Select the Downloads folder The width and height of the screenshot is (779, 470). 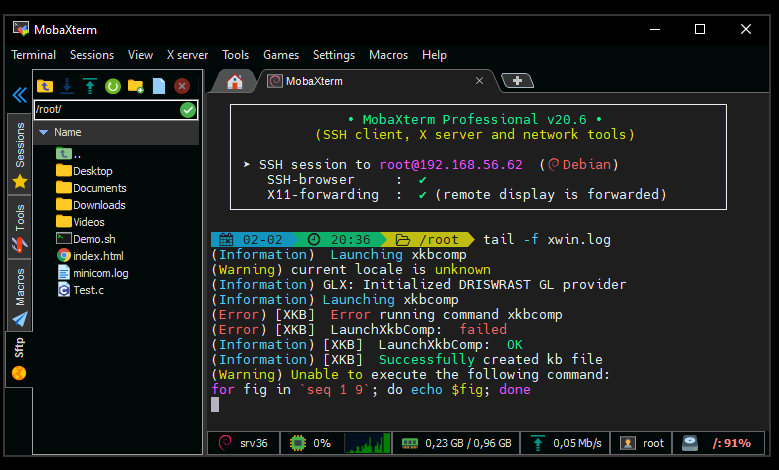click(x=98, y=205)
